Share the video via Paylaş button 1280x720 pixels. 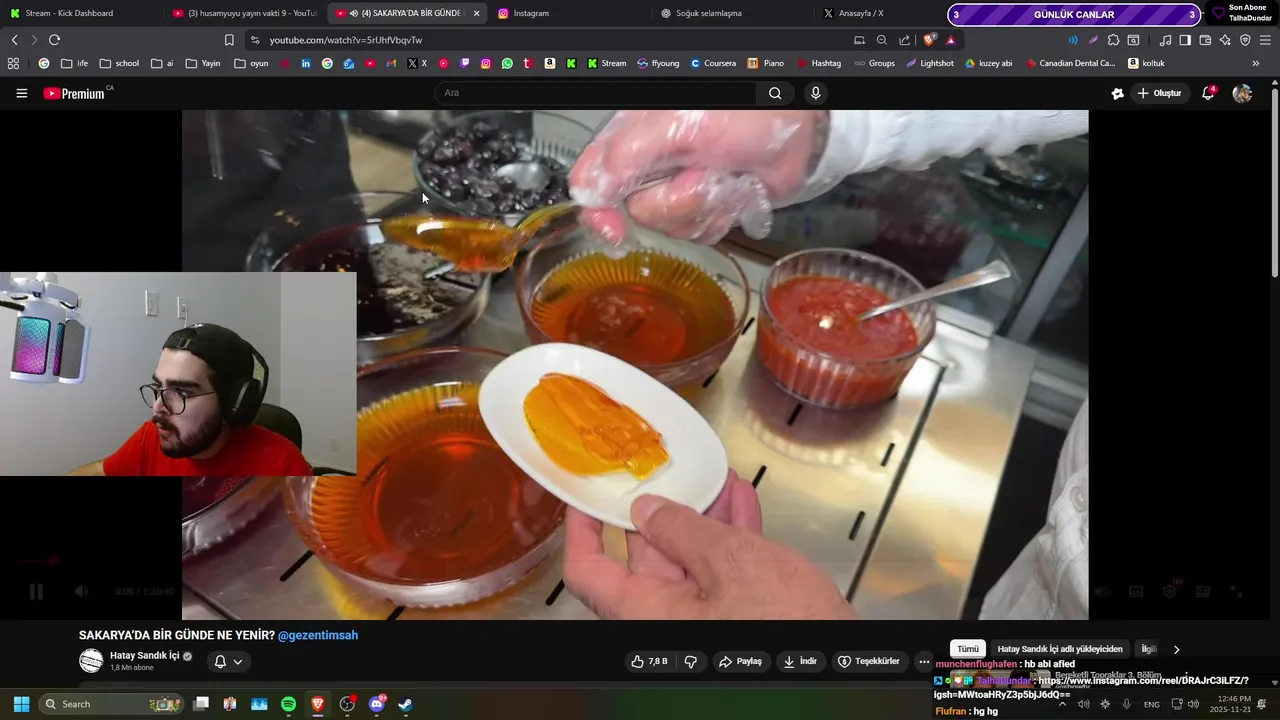click(740, 661)
